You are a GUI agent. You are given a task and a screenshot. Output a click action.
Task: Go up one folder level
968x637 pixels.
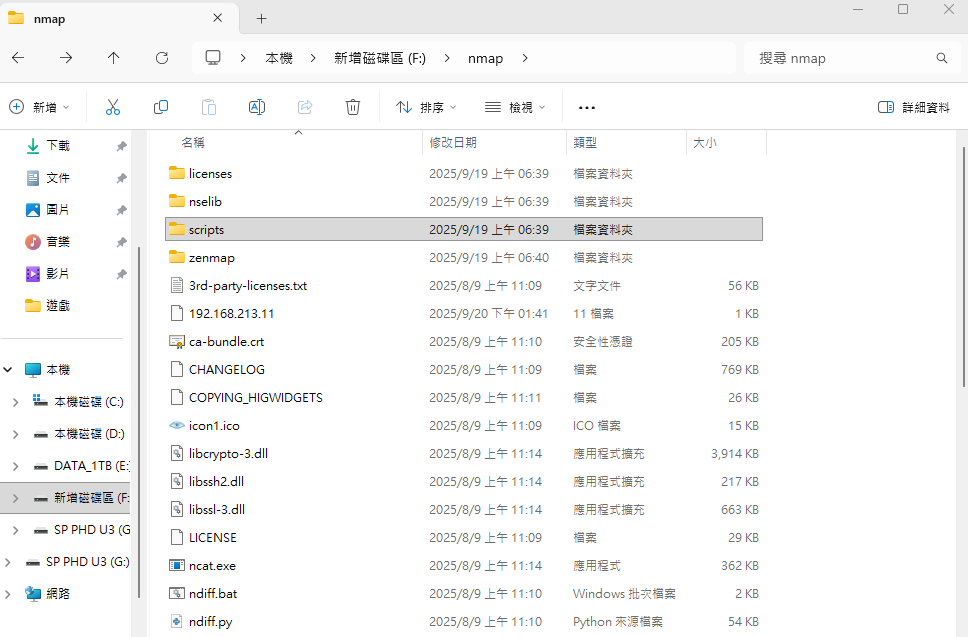[114, 58]
